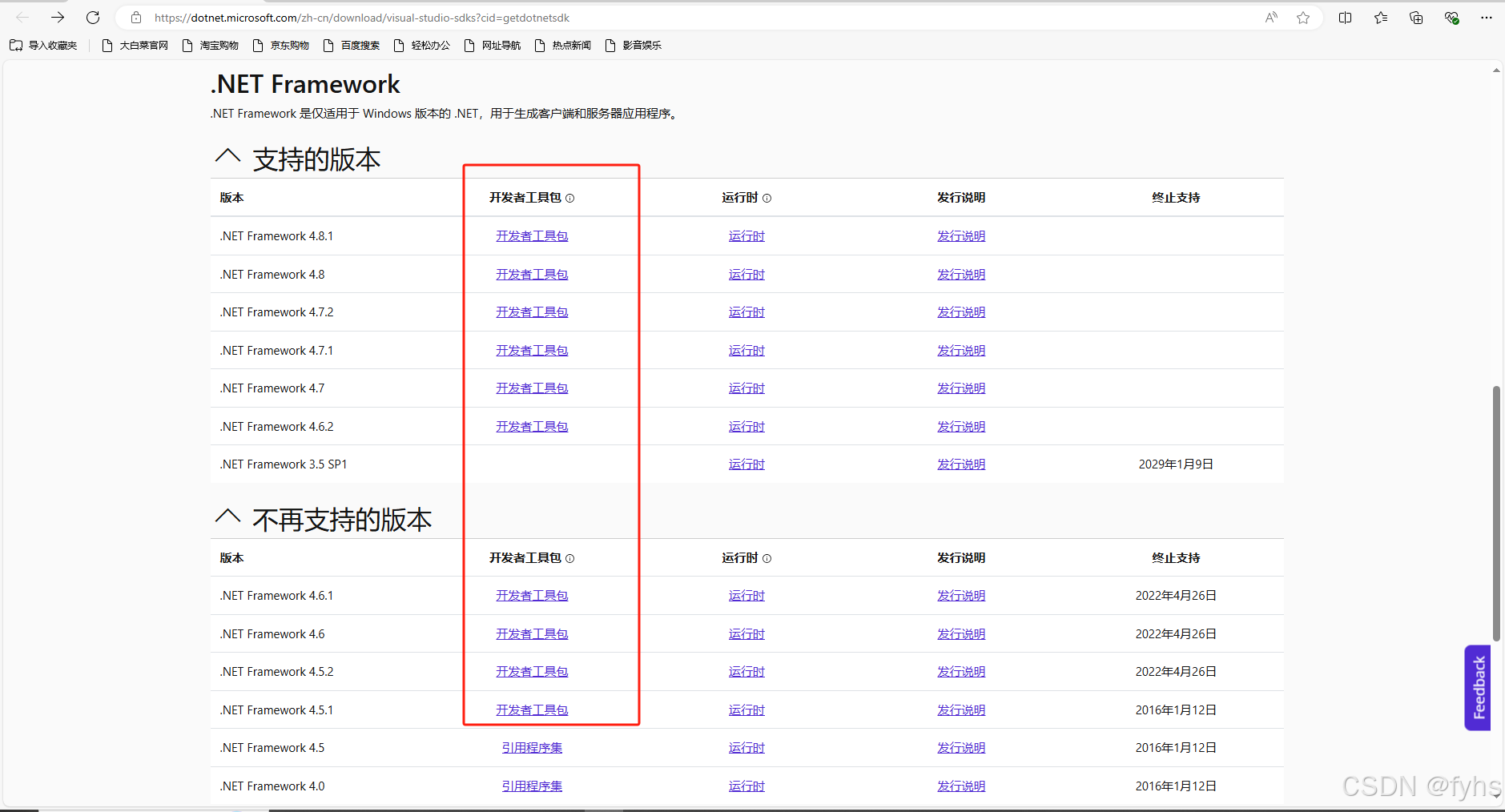Screen dimensions: 1505x812
Task: Click the .NET Framework page heading
Action: pyautogui.click(x=305, y=84)
